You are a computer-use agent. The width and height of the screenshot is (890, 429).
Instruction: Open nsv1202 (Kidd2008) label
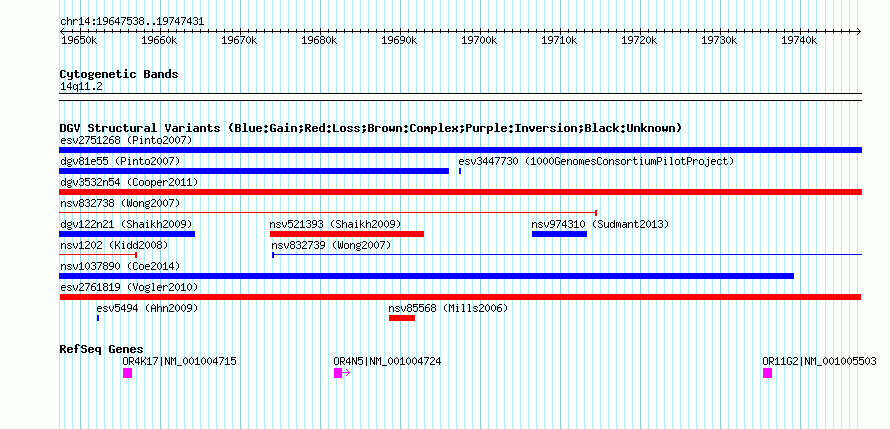[x=114, y=245]
